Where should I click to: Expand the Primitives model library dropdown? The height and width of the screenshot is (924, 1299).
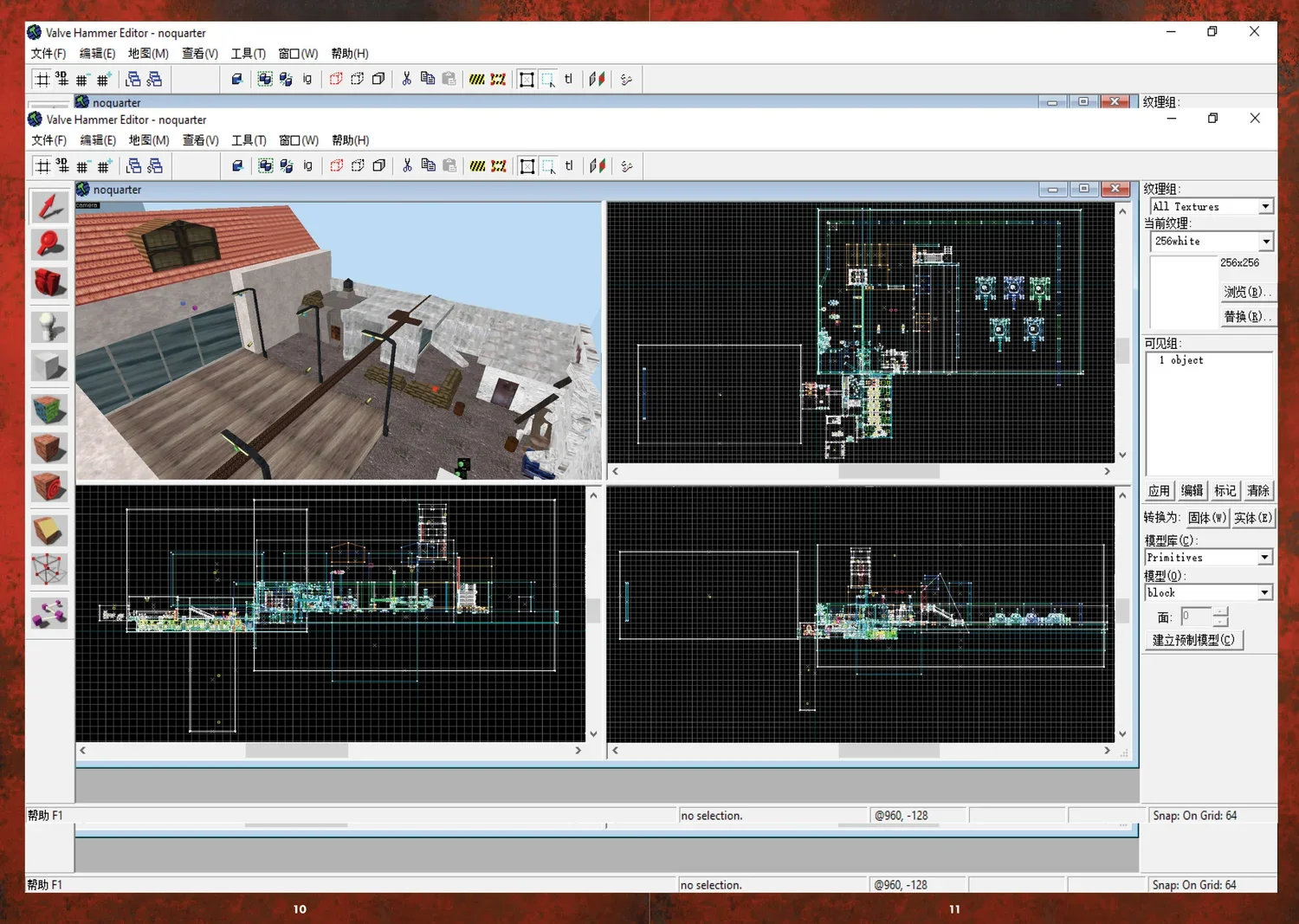[1264, 558]
